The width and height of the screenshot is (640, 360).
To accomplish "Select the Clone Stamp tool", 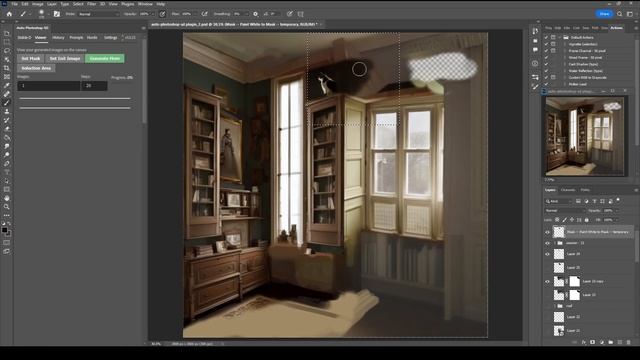I will pyautogui.click(x=7, y=111).
